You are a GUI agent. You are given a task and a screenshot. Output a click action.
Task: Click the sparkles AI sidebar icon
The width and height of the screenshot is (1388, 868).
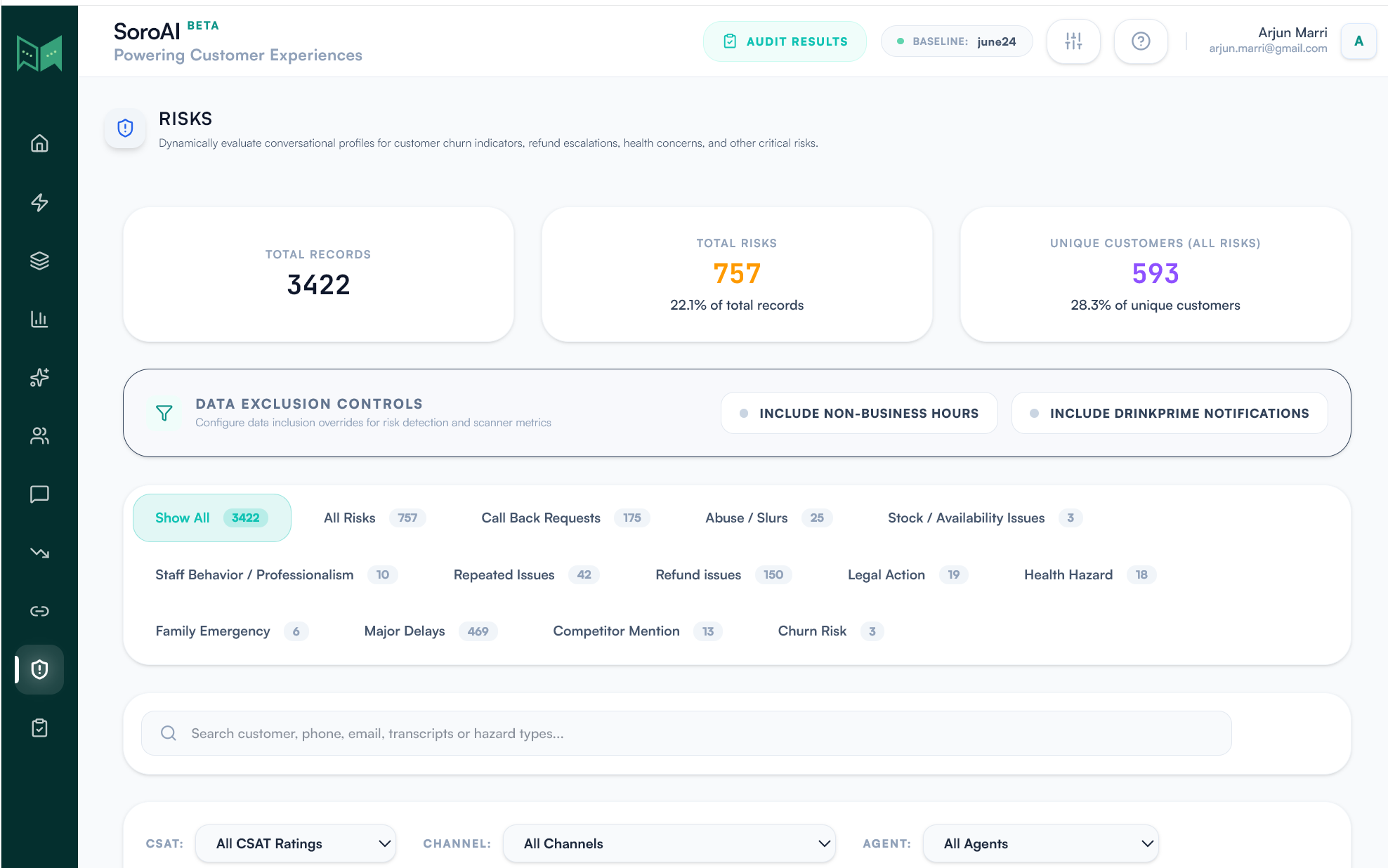click(39, 377)
